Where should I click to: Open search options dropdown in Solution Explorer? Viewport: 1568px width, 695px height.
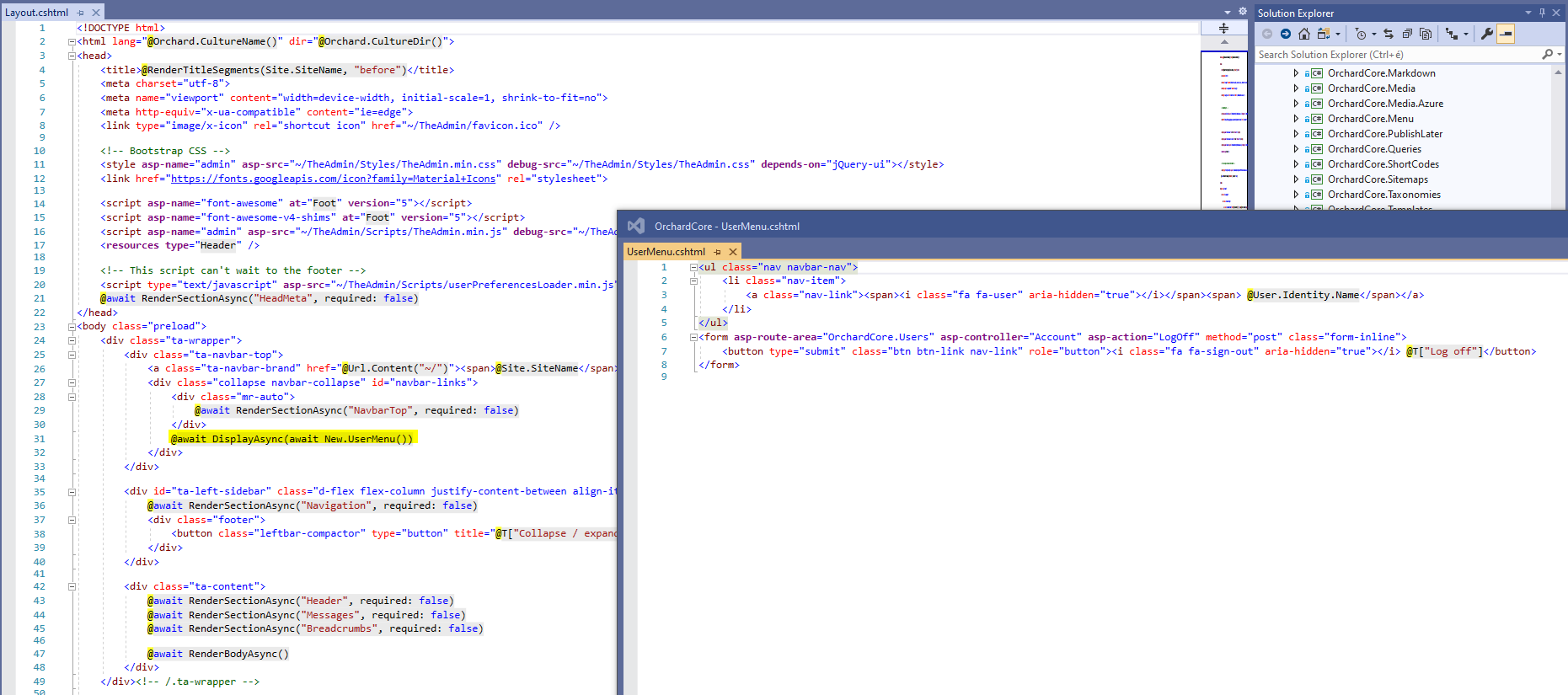point(1560,55)
